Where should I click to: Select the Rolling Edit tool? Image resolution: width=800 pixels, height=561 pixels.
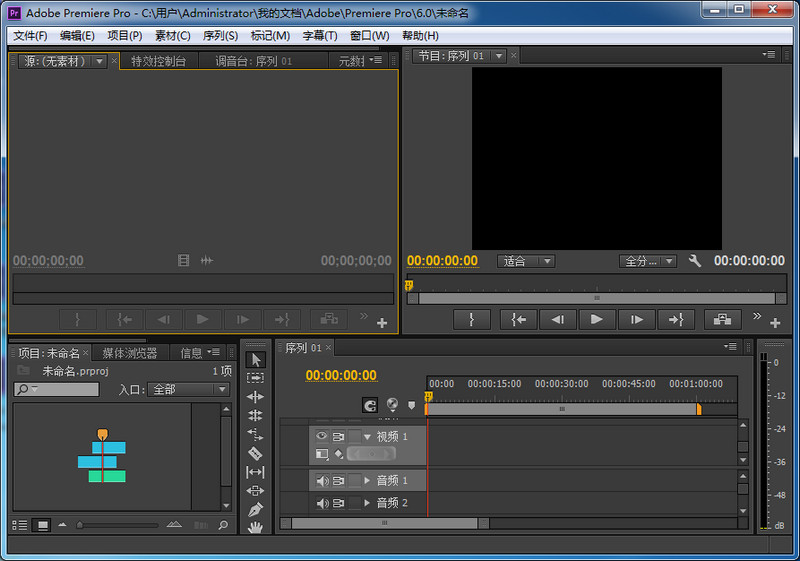point(256,415)
